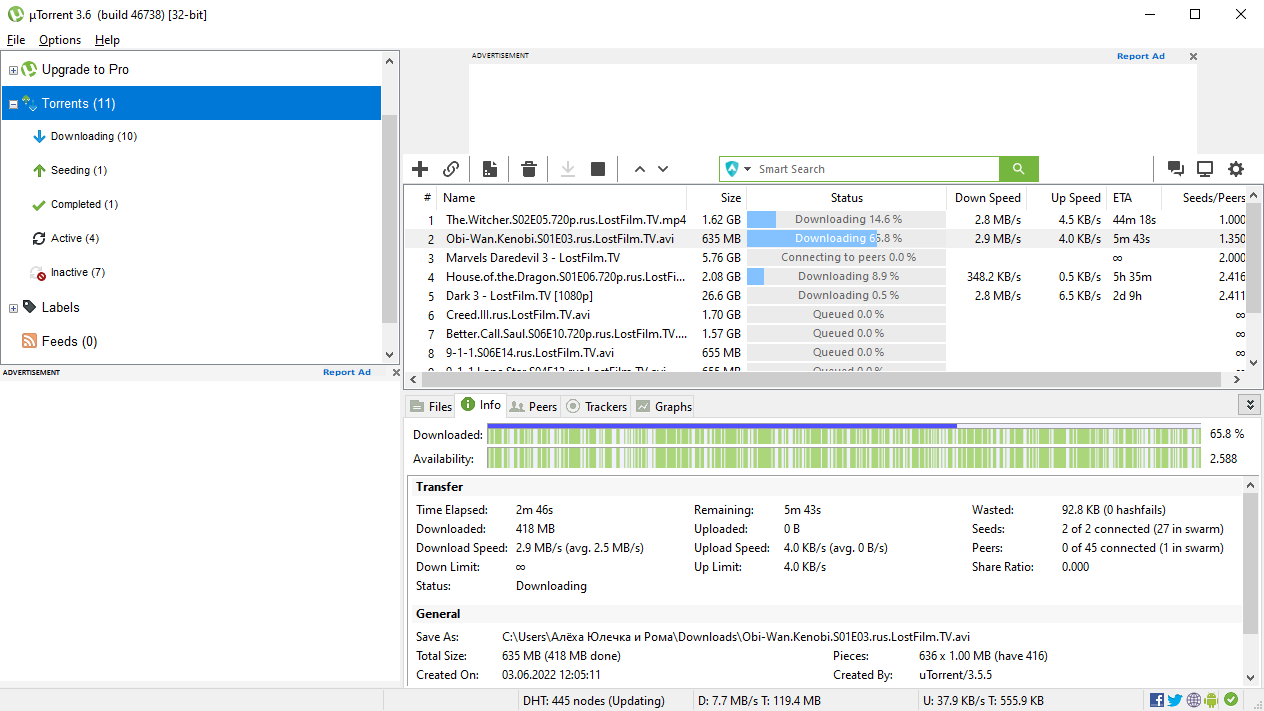Open the Help menu

[x=107, y=40]
